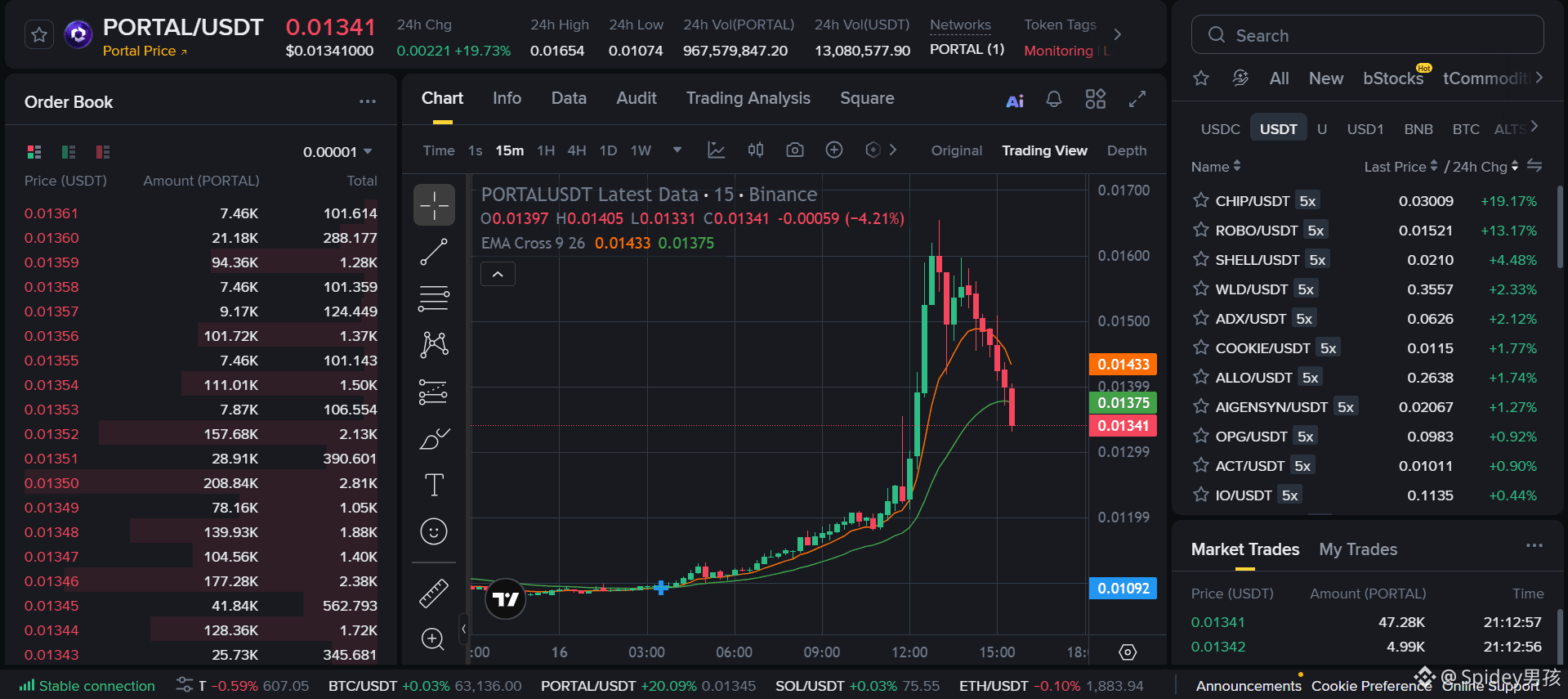The height and width of the screenshot is (699, 1568).
Task: Set a price alert with bell icon
Action: pos(1054,100)
